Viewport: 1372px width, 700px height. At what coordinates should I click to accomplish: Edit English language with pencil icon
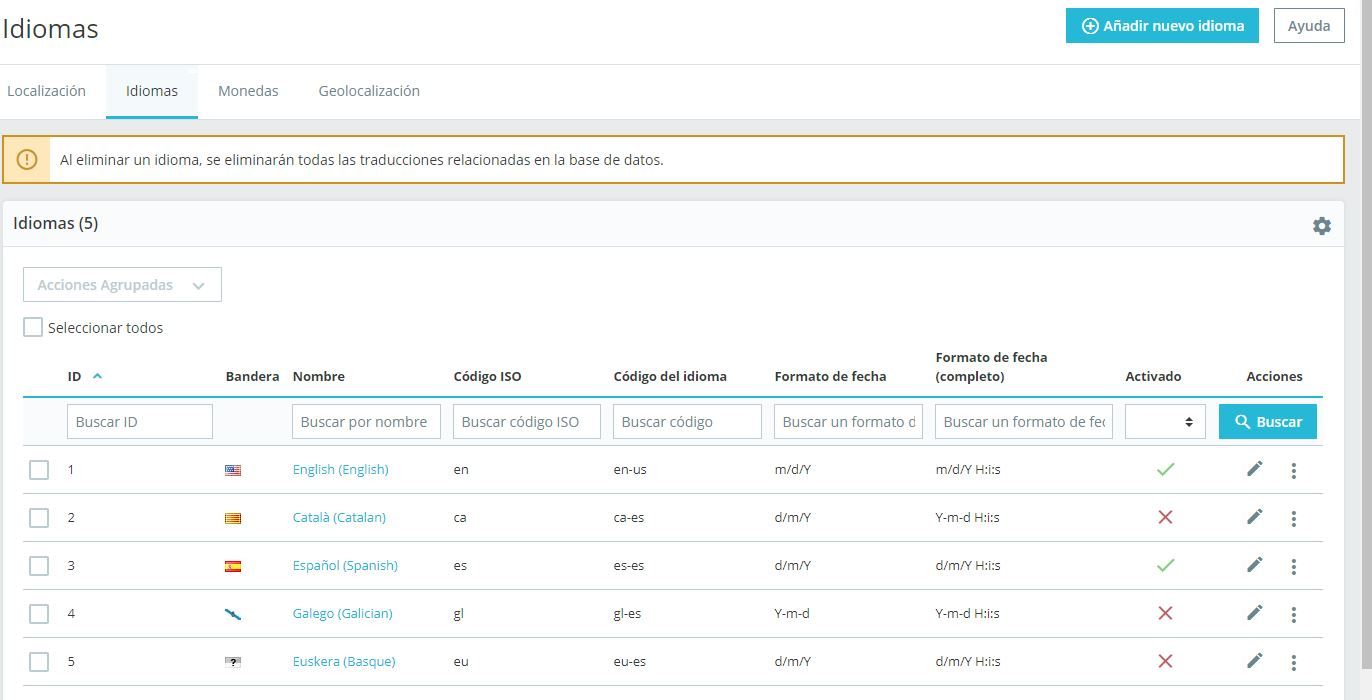pyautogui.click(x=1255, y=468)
